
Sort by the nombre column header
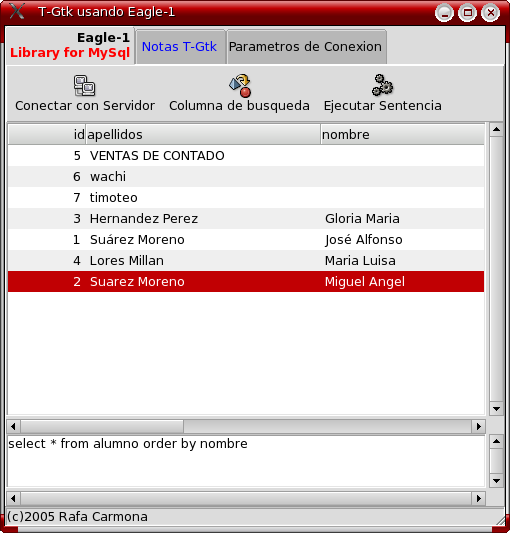pyautogui.click(x=403, y=135)
